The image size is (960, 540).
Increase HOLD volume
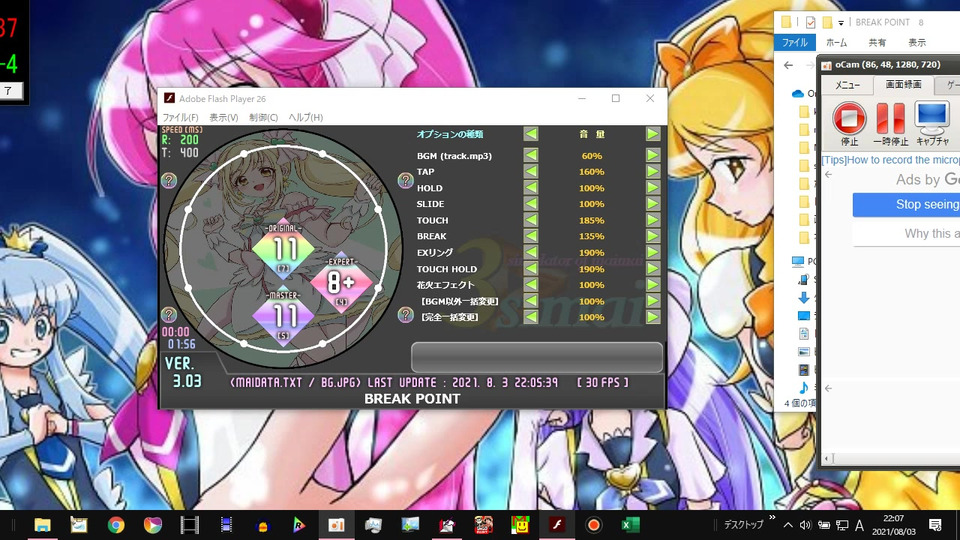click(653, 188)
